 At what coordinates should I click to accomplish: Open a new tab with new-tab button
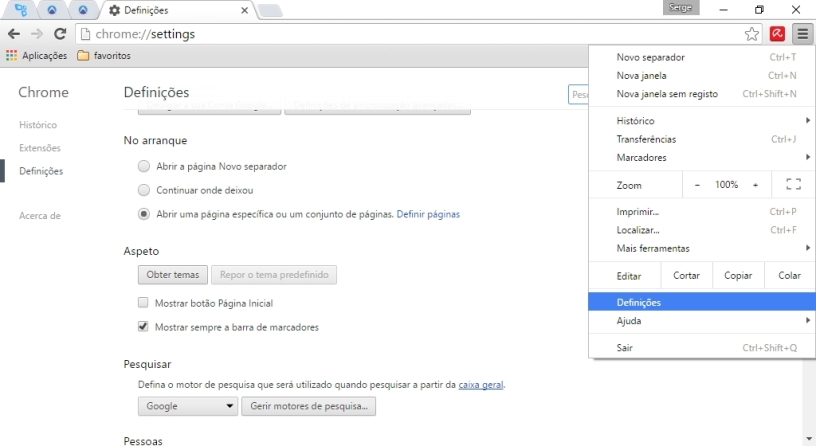point(270,11)
